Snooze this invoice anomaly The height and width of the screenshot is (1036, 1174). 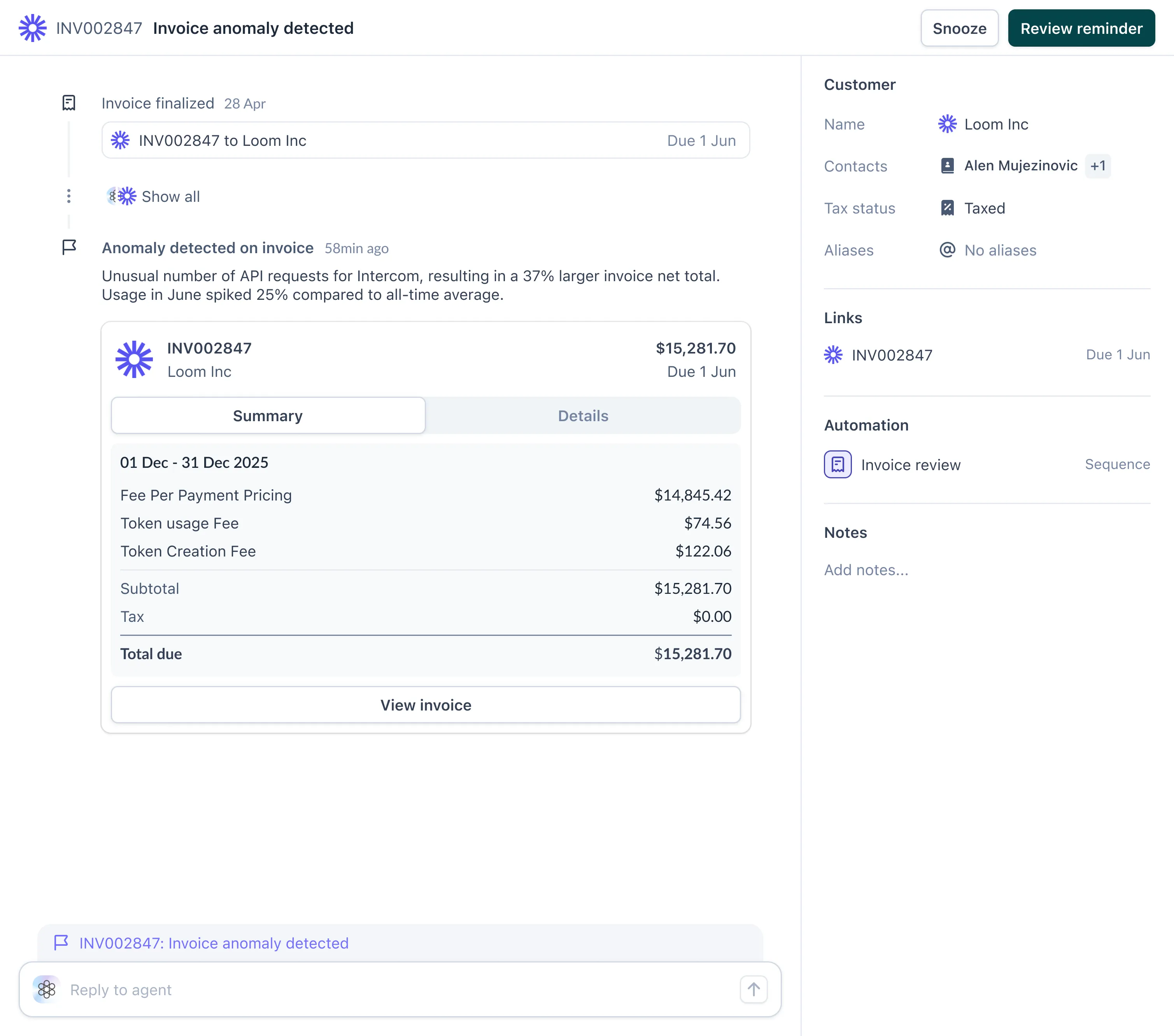(x=959, y=28)
